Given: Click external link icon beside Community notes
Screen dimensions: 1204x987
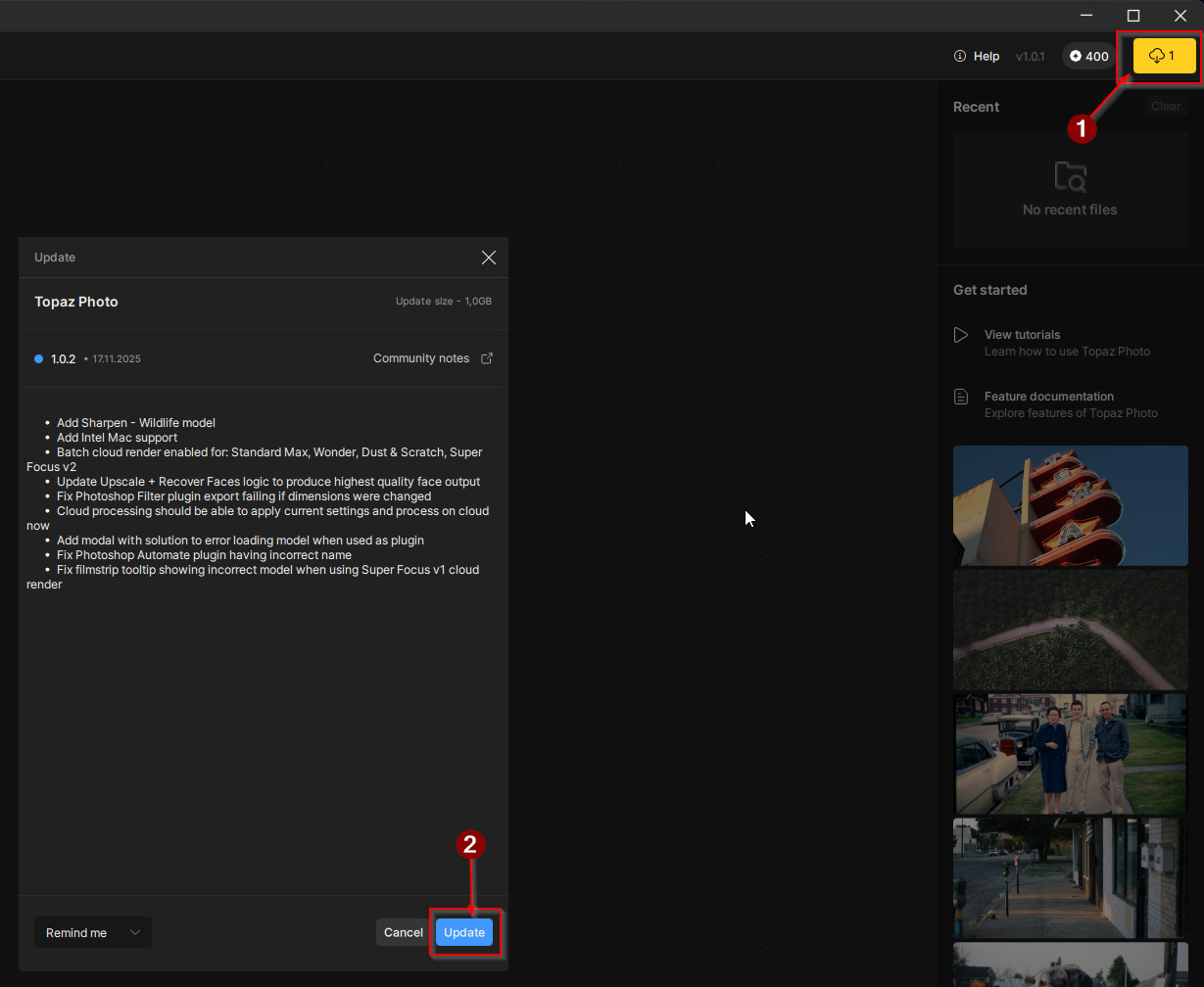Looking at the screenshot, I should 487,358.
